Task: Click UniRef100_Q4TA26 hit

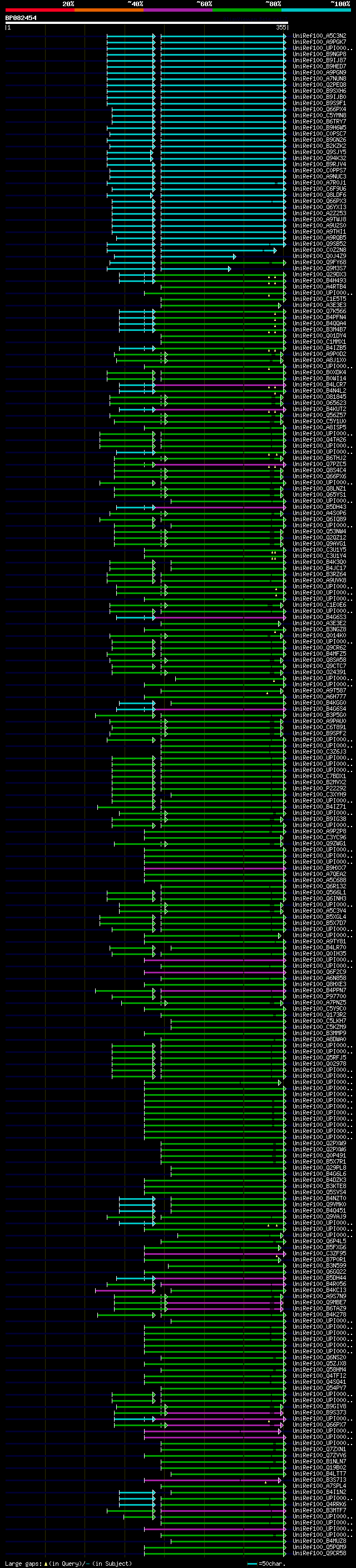Action: [319, 439]
